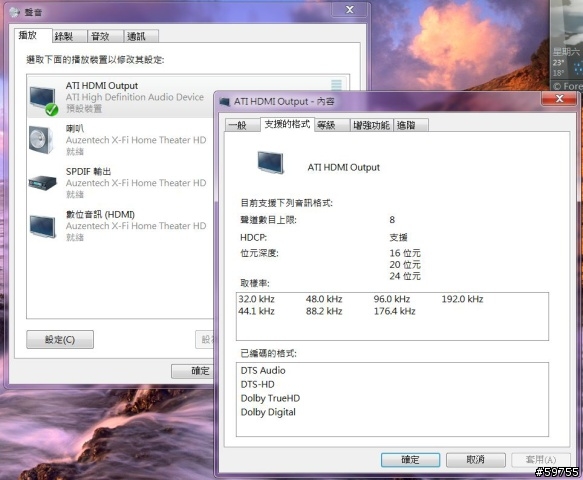Click level meter beside ATI HDMI Output
The width and height of the screenshot is (583, 480).
click(336, 85)
